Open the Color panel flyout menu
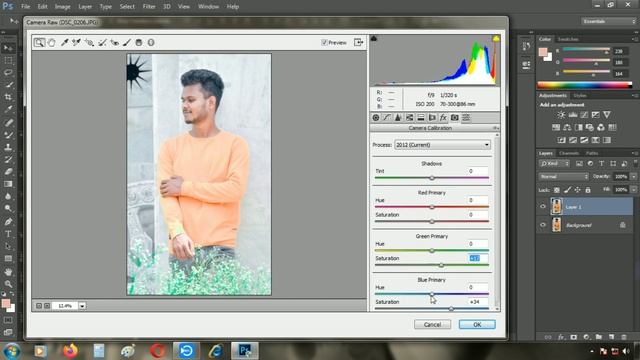The height and width of the screenshot is (360, 640). (x=635, y=39)
